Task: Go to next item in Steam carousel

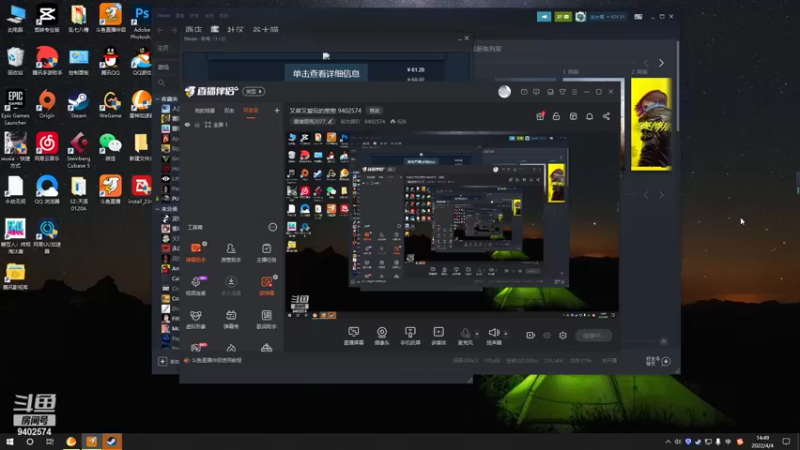Action: [x=661, y=63]
